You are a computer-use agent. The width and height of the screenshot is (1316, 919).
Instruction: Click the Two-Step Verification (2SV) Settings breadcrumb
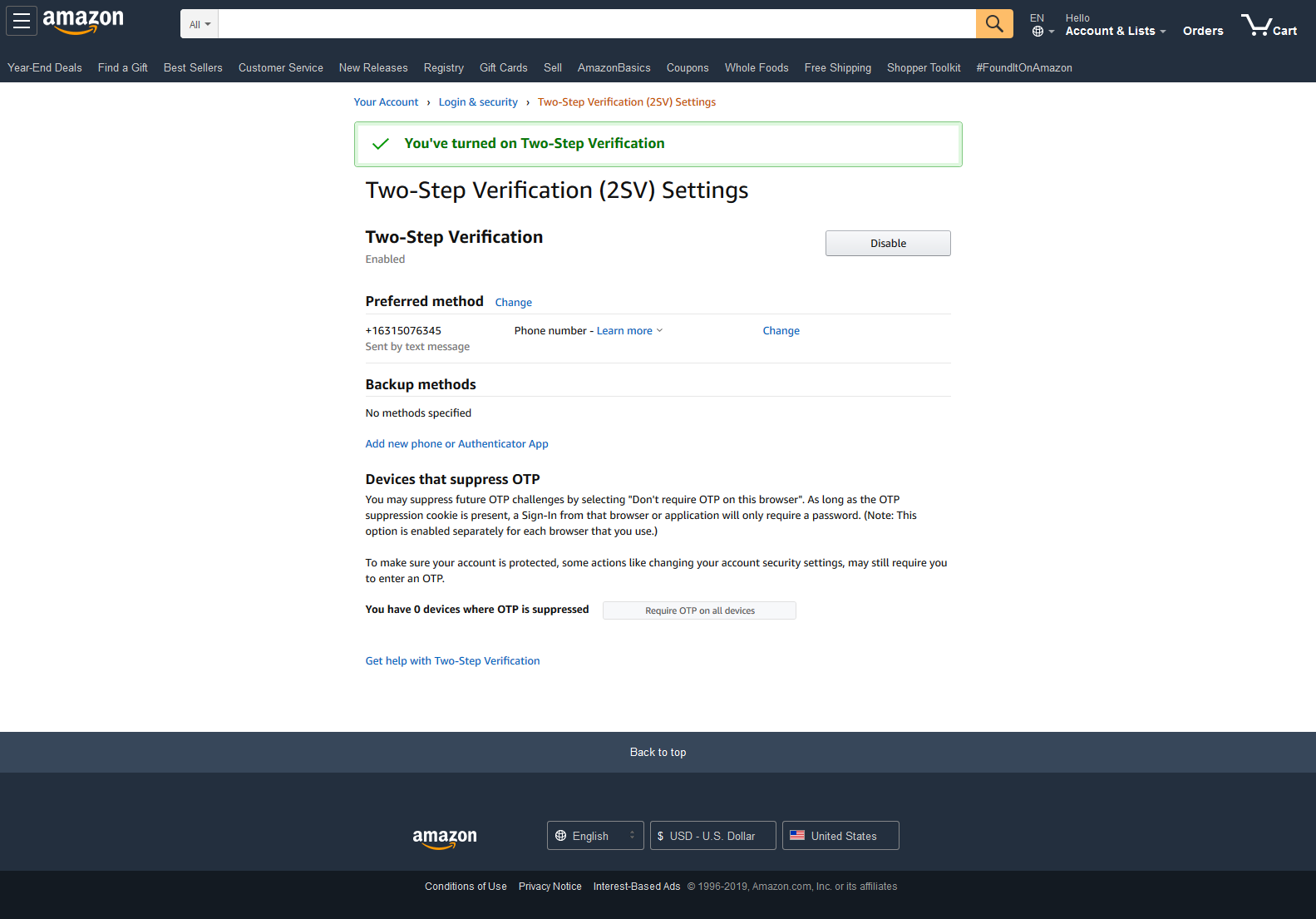[x=627, y=102]
